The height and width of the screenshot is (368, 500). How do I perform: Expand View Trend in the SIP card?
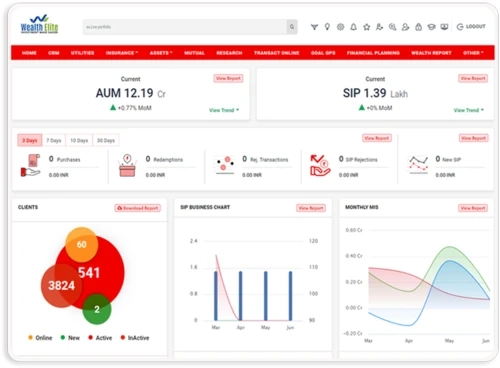469,110
